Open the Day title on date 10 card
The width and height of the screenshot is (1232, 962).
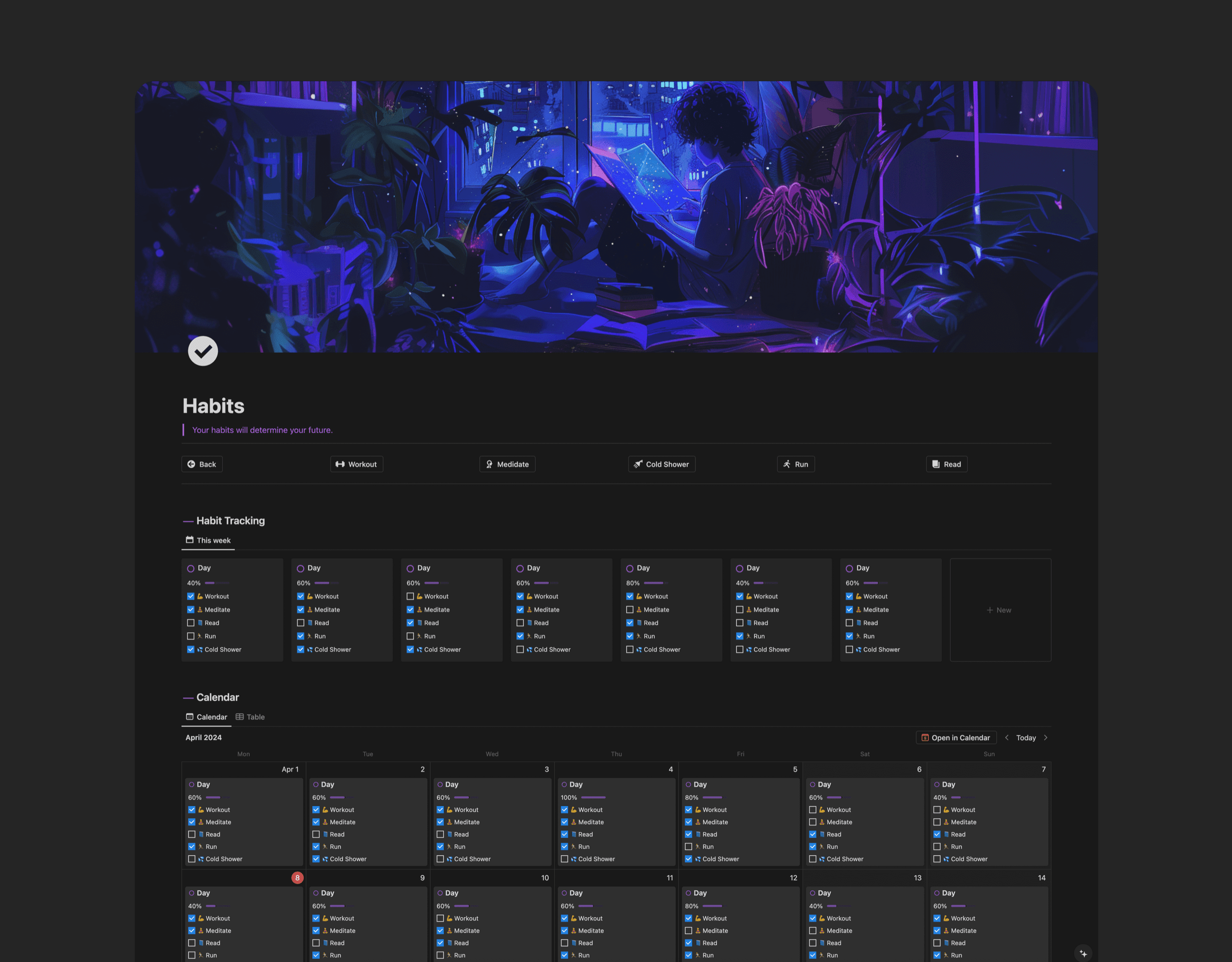452,893
